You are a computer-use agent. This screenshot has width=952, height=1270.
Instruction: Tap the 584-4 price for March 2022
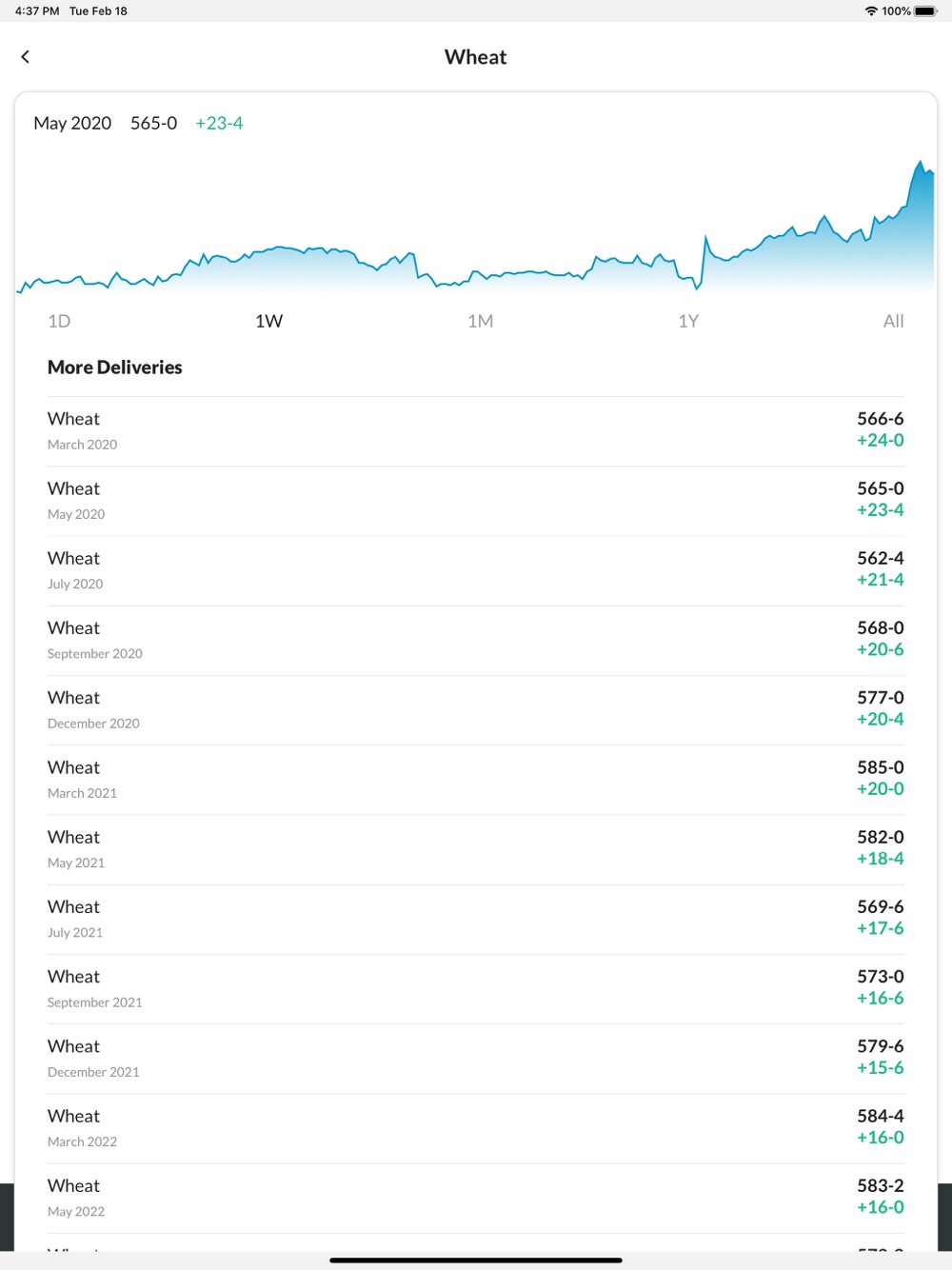[x=881, y=1116]
